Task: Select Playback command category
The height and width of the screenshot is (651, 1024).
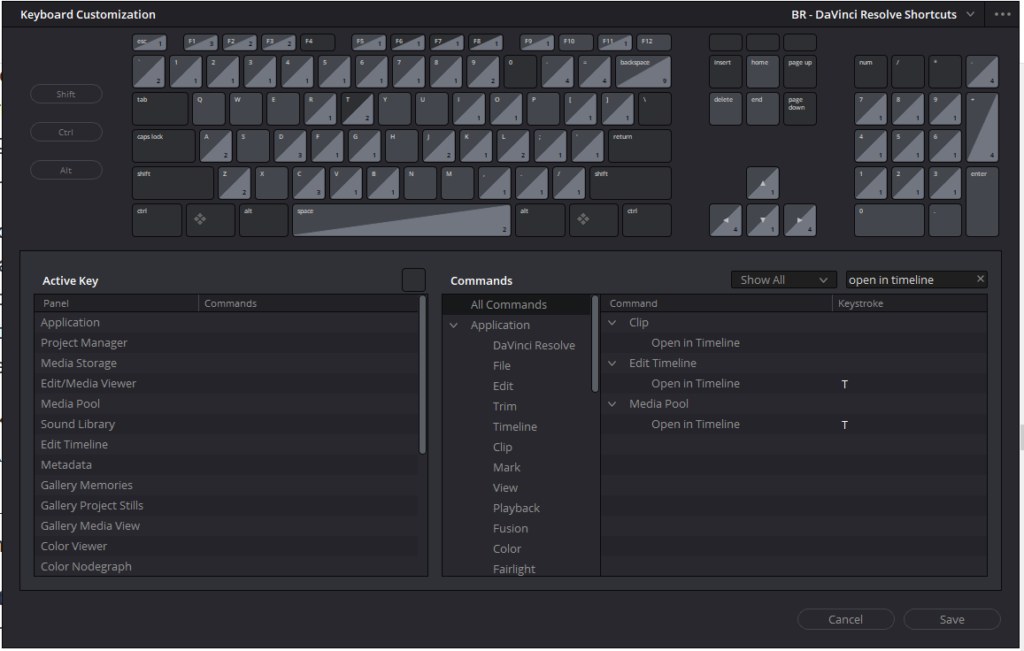Action: pyautogui.click(x=516, y=507)
